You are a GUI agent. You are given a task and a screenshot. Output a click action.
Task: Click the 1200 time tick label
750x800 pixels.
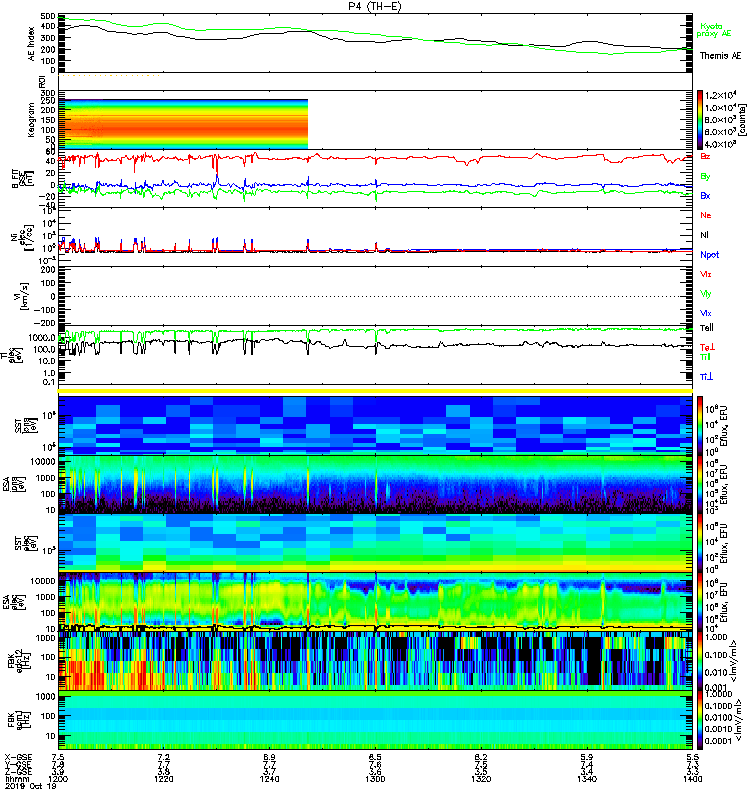[58, 779]
